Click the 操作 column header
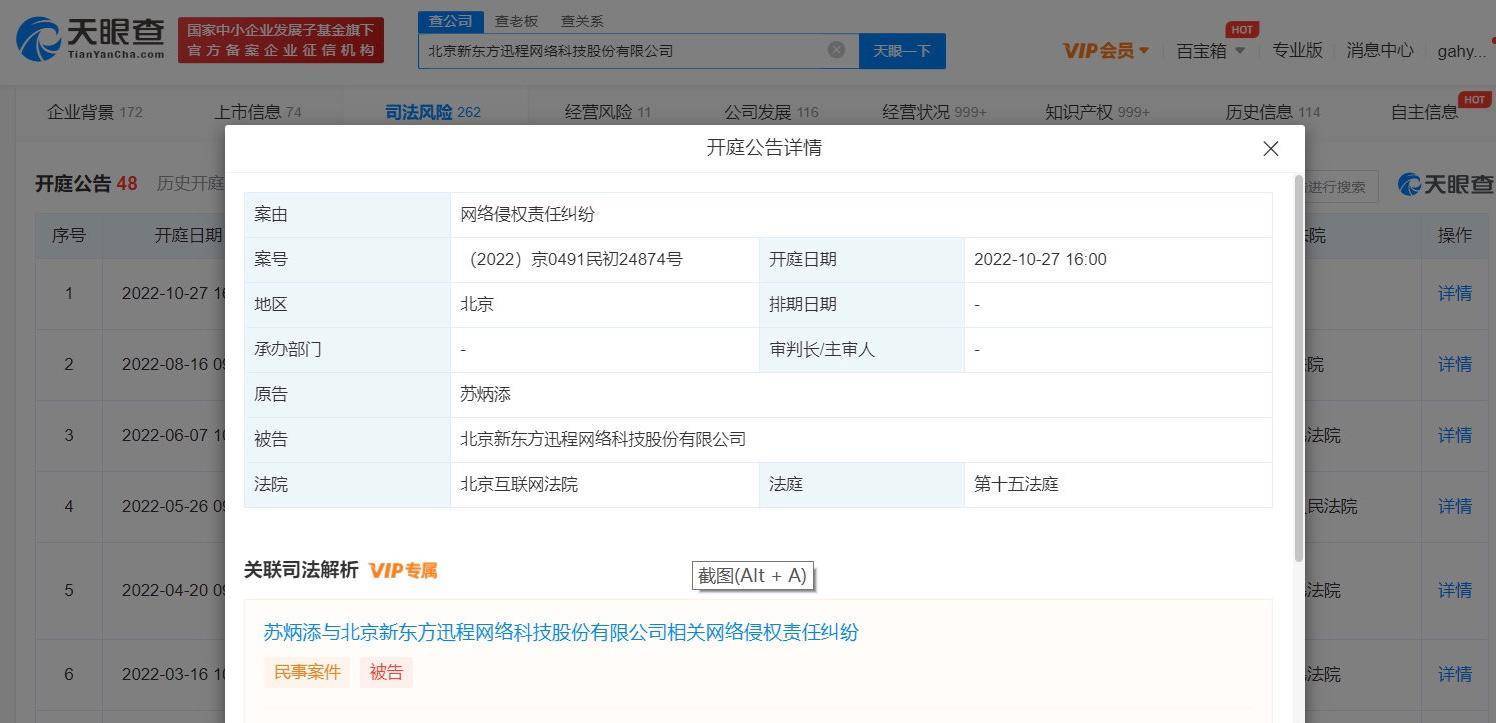 pyautogui.click(x=1455, y=236)
